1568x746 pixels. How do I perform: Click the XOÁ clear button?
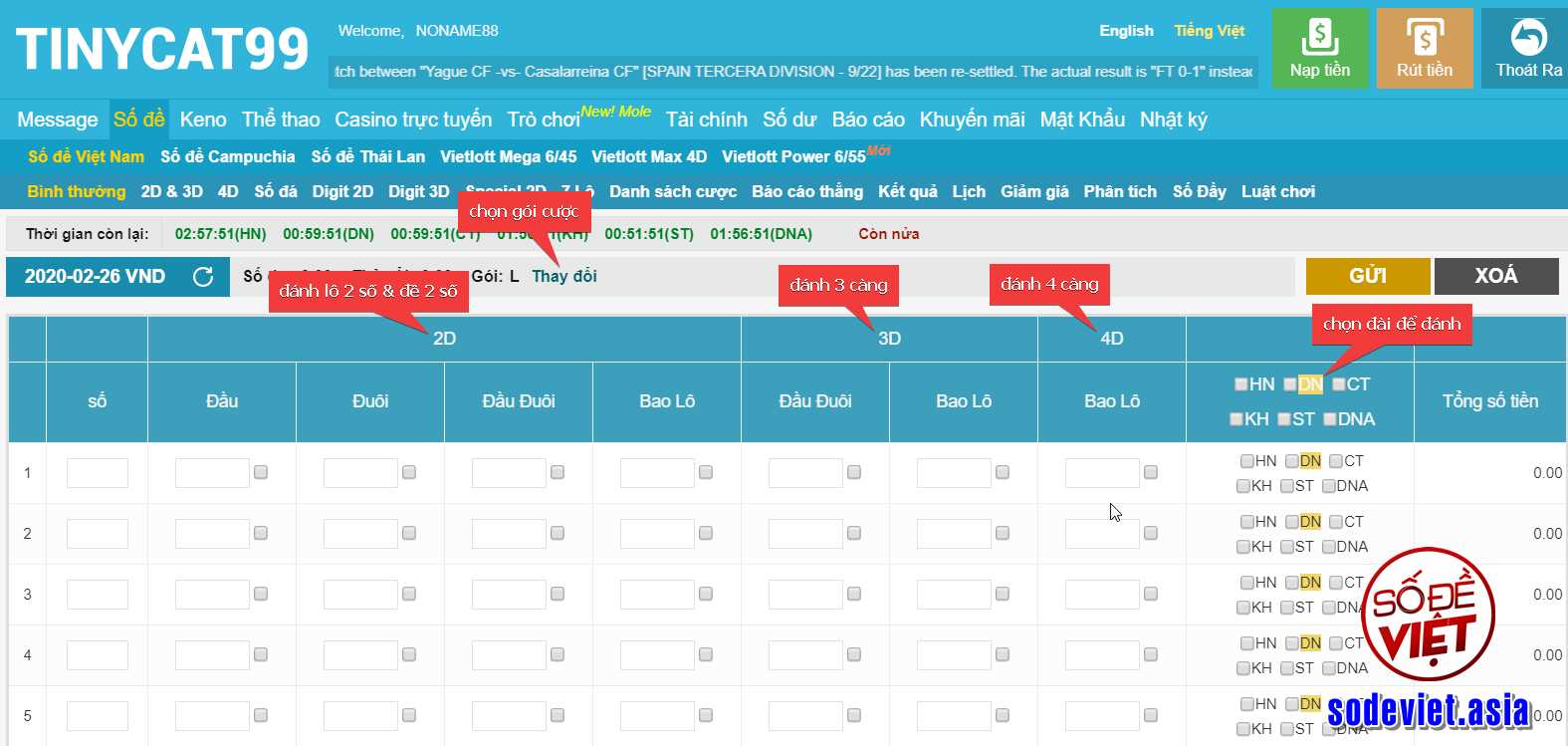tap(1496, 276)
